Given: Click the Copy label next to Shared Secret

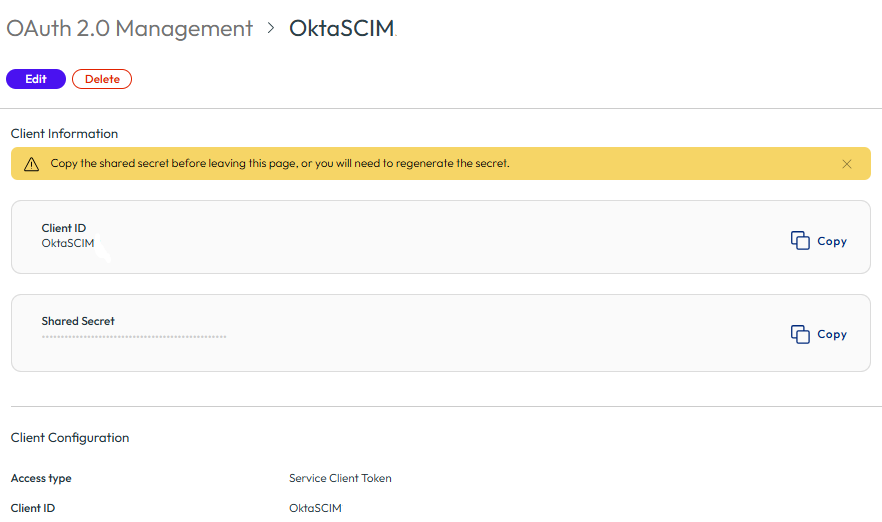Looking at the screenshot, I should pos(831,334).
